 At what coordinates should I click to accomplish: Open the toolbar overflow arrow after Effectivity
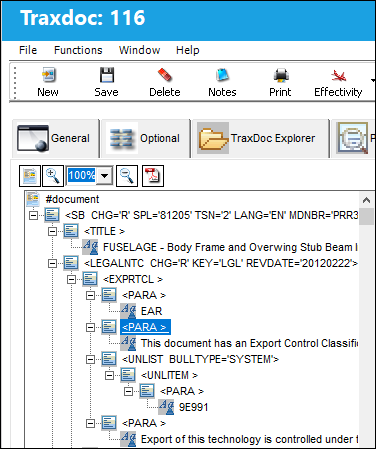tap(373, 80)
